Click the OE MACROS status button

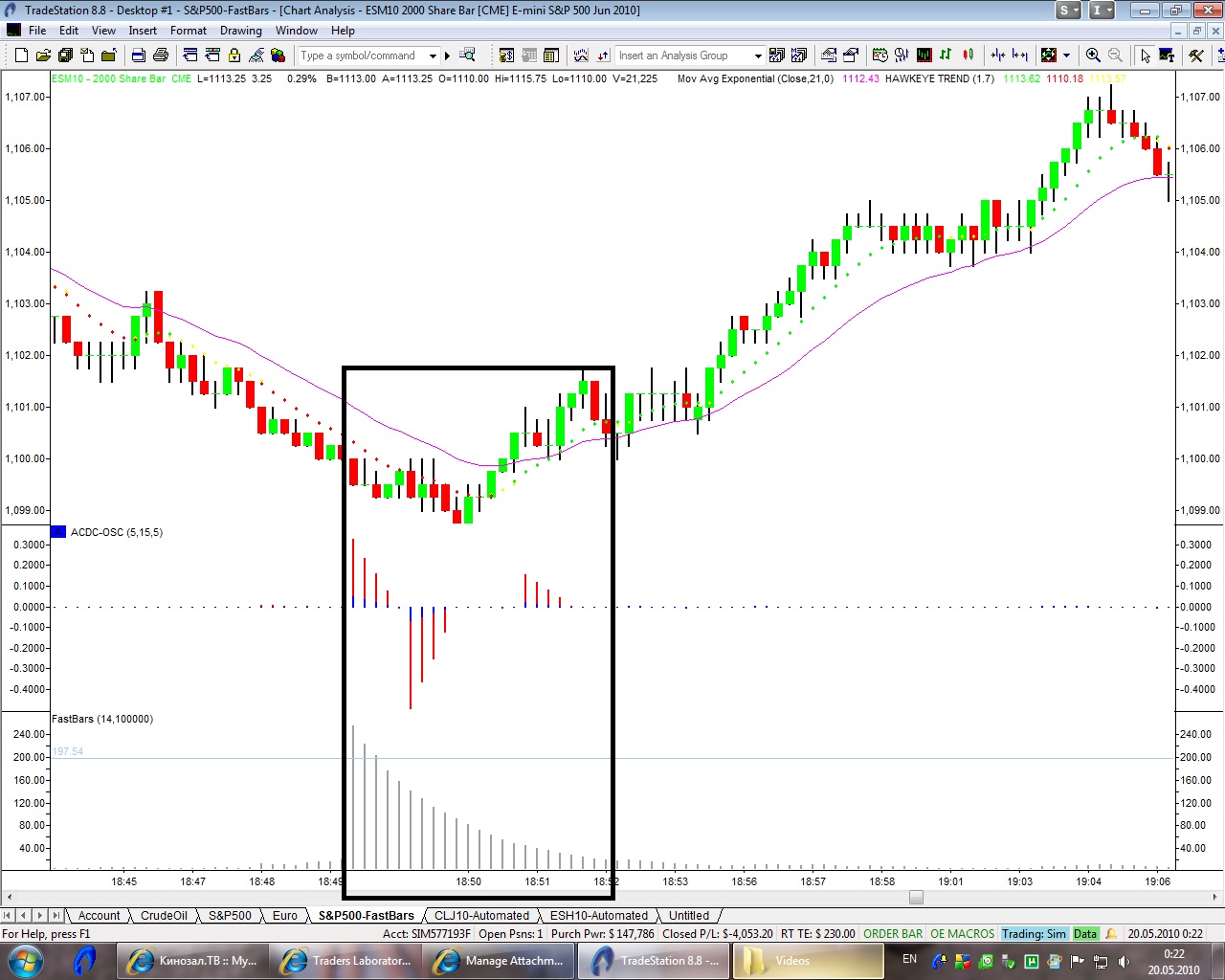[x=963, y=934]
